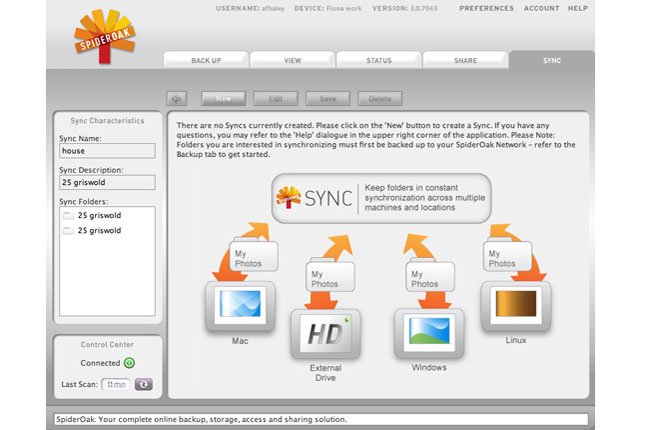The image size is (650, 430).
Task: Click the 'Control Center' heading
Action: (107, 345)
